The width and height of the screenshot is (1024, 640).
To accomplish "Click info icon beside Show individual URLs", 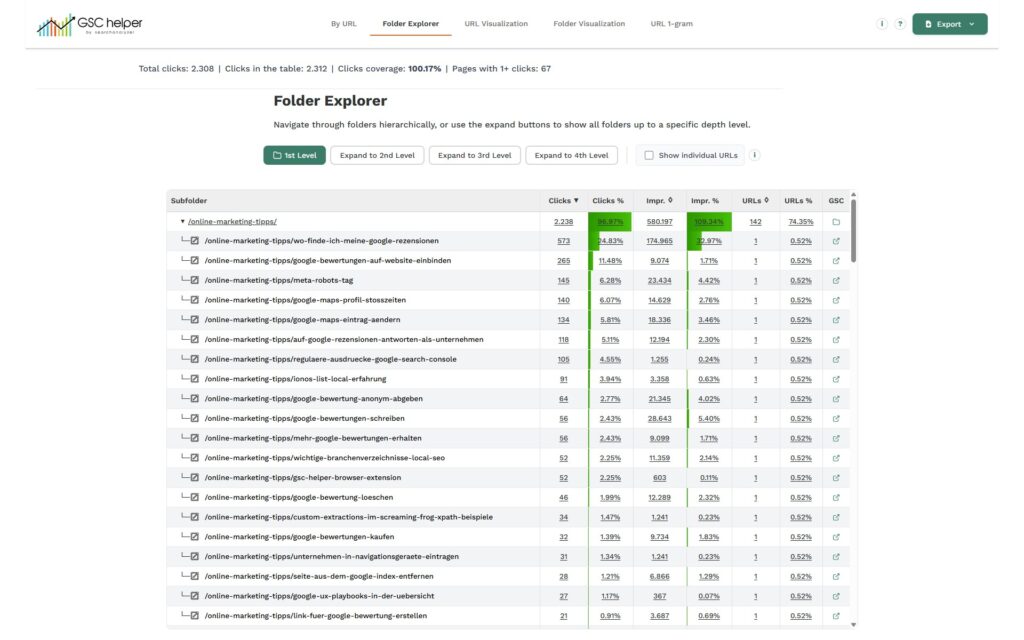I will [755, 155].
